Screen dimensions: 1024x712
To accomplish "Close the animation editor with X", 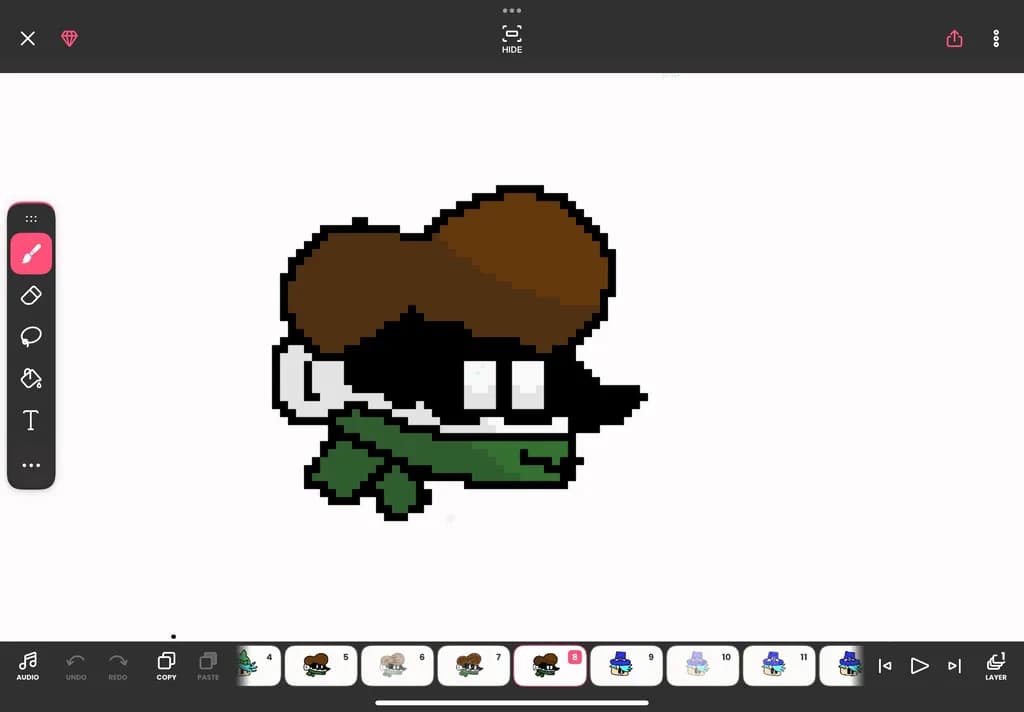I will coord(27,39).
